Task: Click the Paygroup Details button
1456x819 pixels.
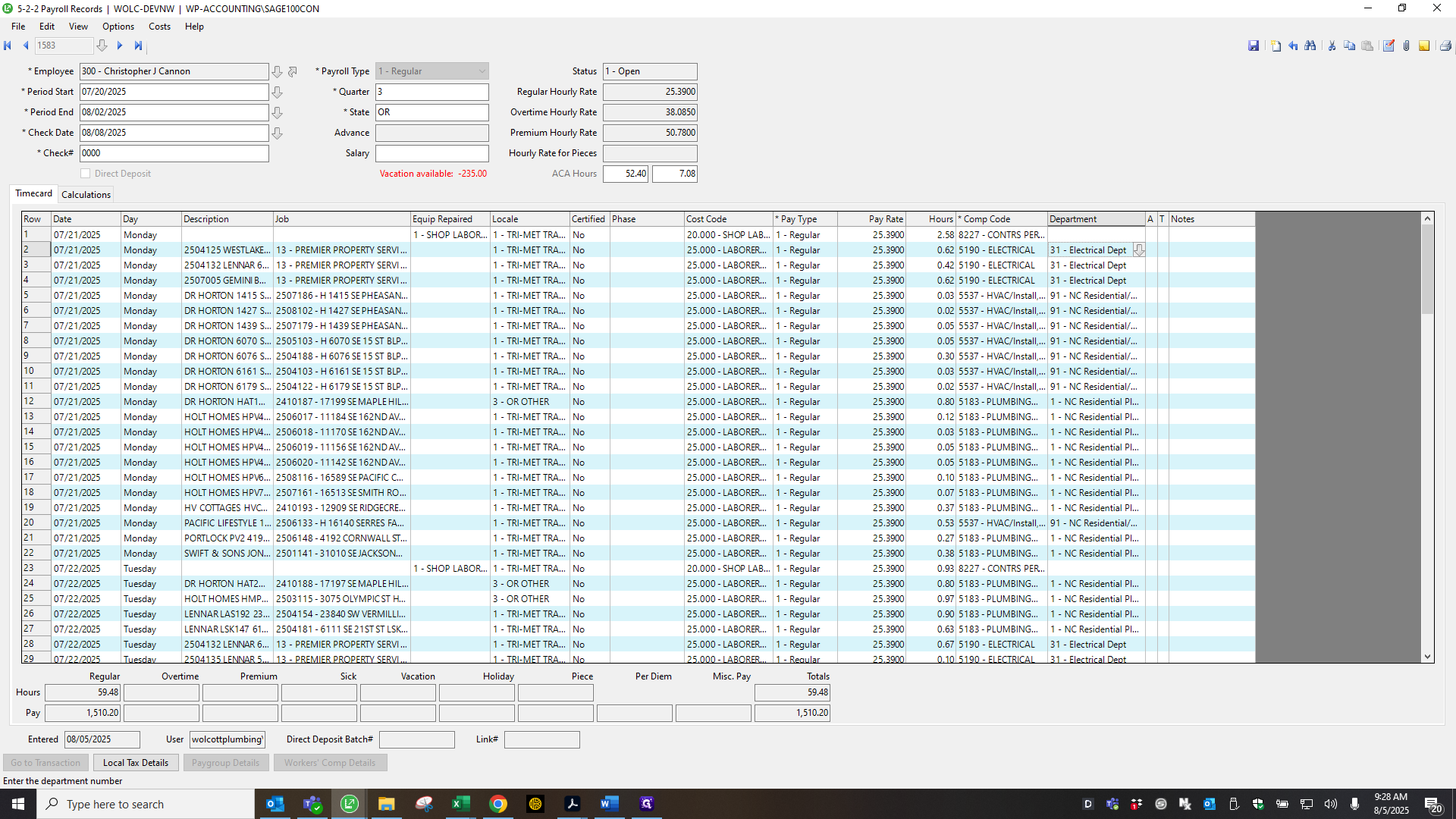Action: (x=225, y=763)
